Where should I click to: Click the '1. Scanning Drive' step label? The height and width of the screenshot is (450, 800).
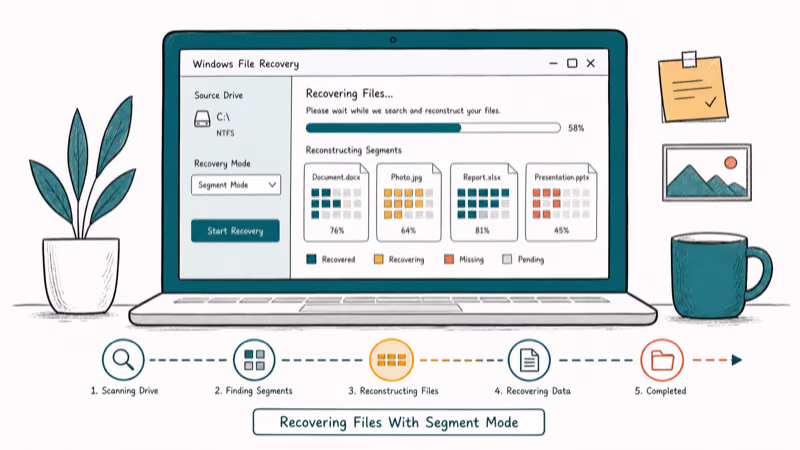click(124, 391)
